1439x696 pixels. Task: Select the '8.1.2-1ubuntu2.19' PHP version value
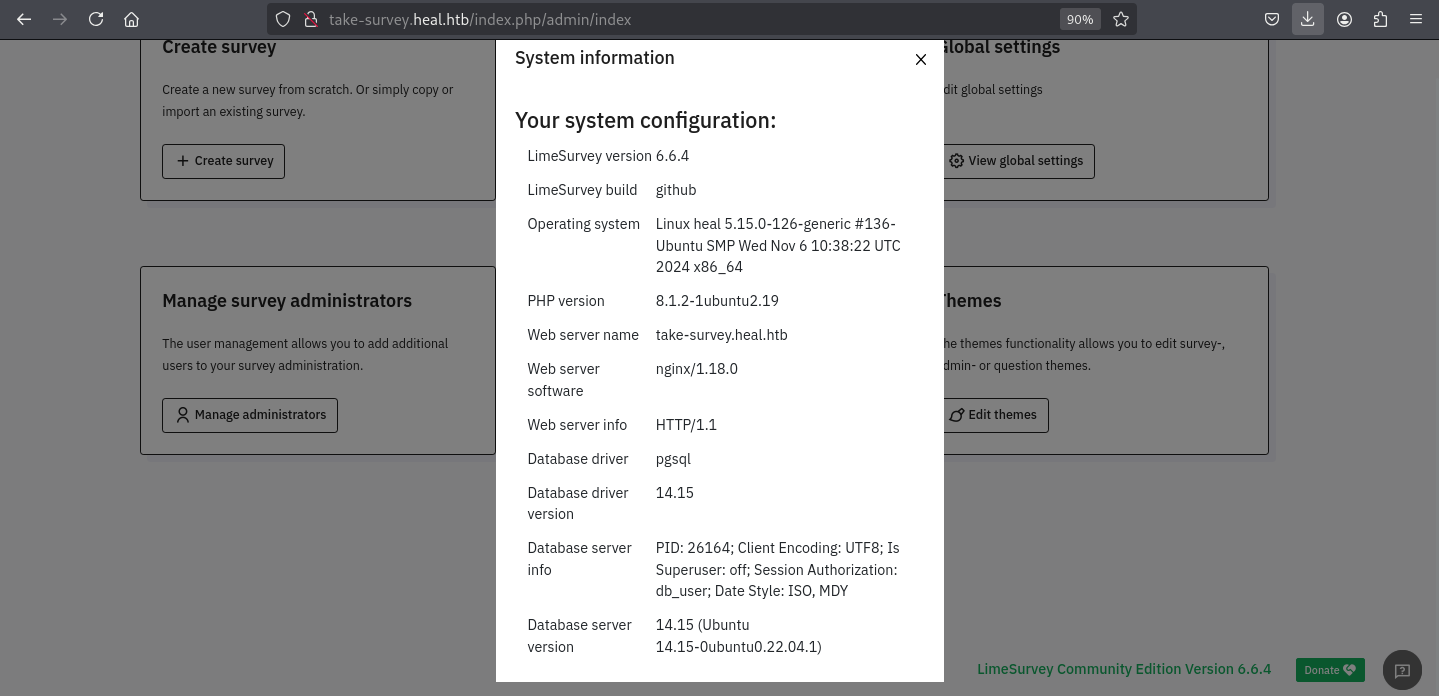point(717,301)
